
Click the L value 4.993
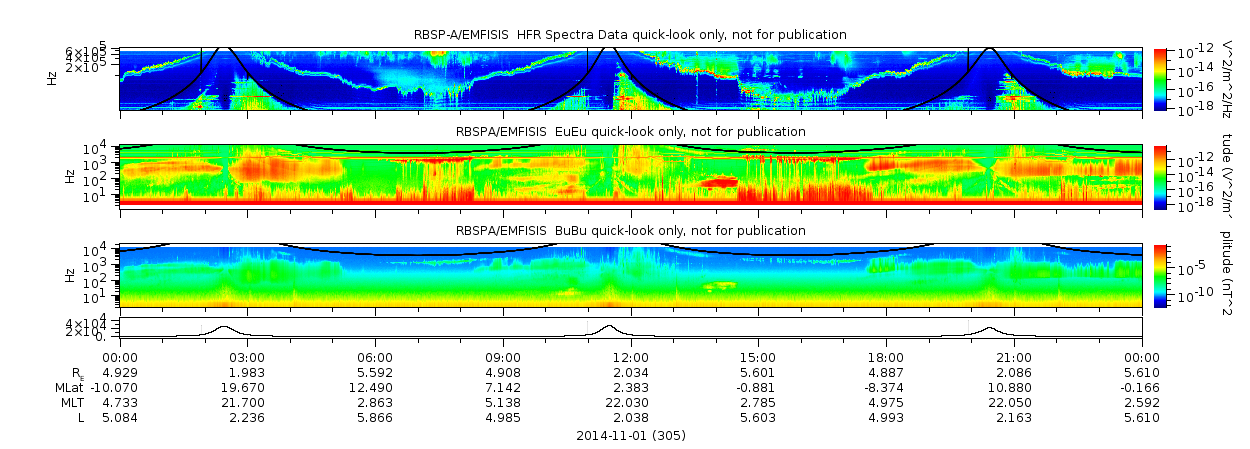click(886, 418)
